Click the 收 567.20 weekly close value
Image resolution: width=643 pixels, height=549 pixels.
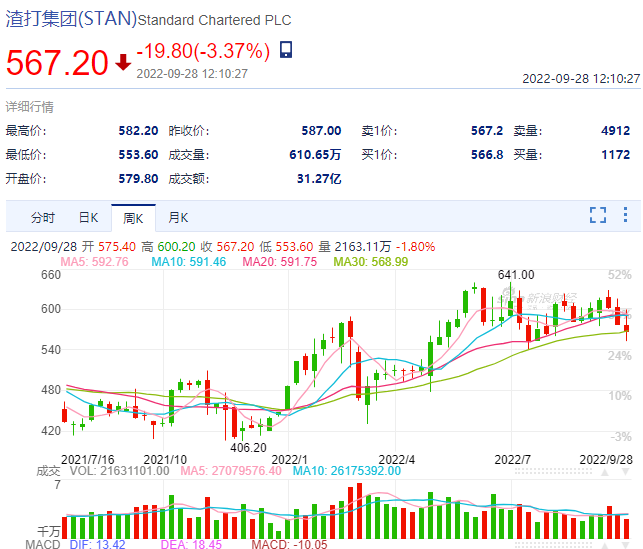pyautogui.click(x=227, y=247)
